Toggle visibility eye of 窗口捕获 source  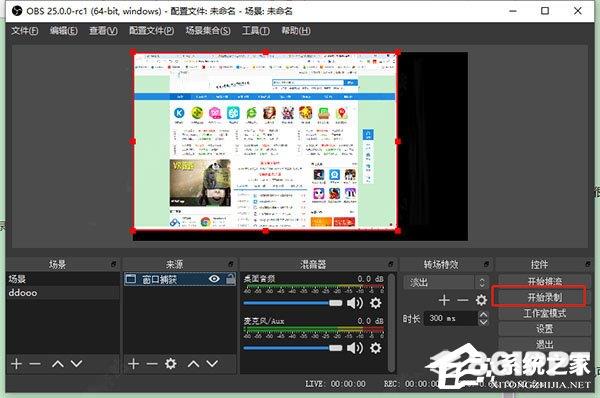pos(214,279)
